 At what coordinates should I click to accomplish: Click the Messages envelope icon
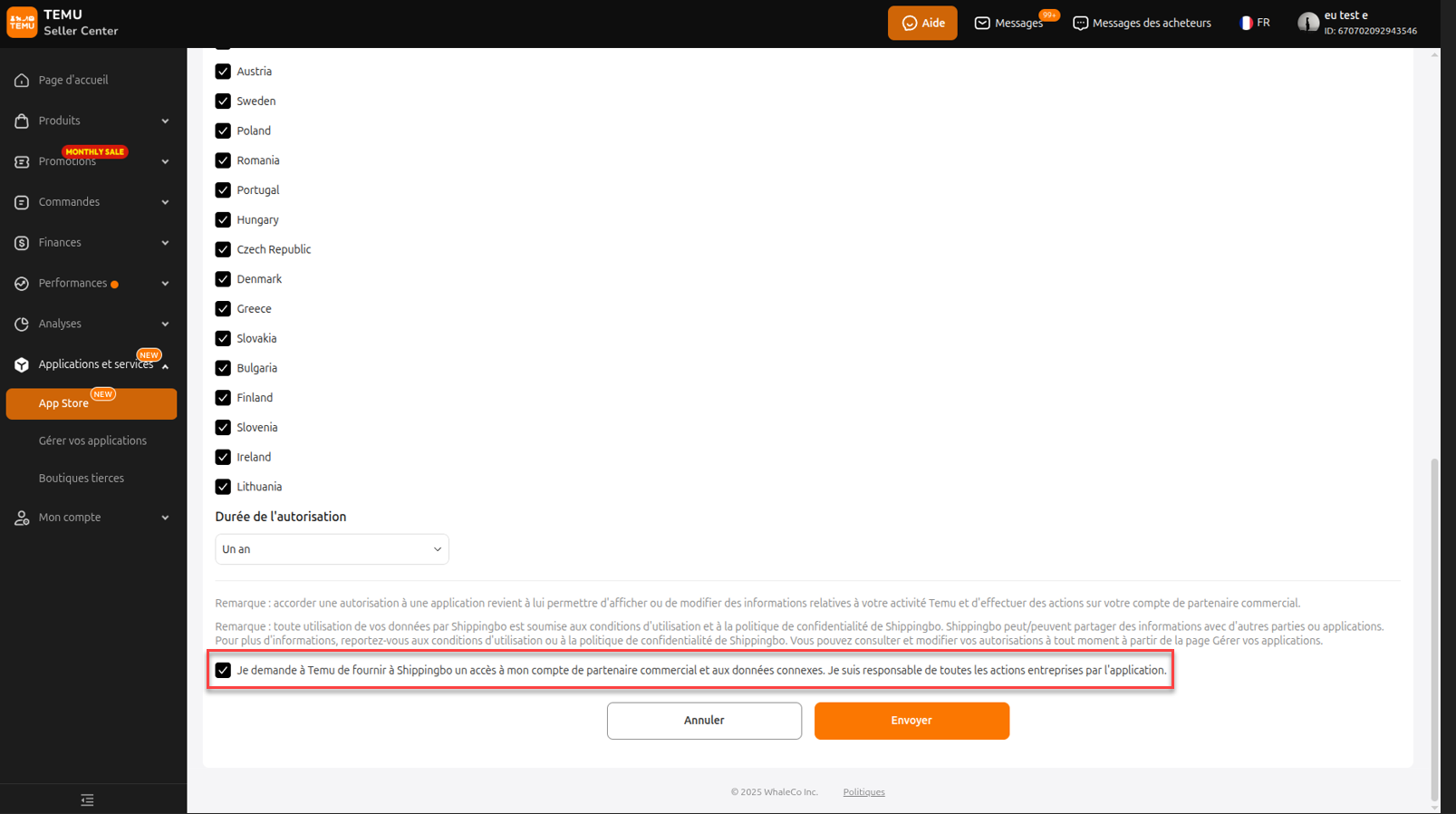coord(982,23)
